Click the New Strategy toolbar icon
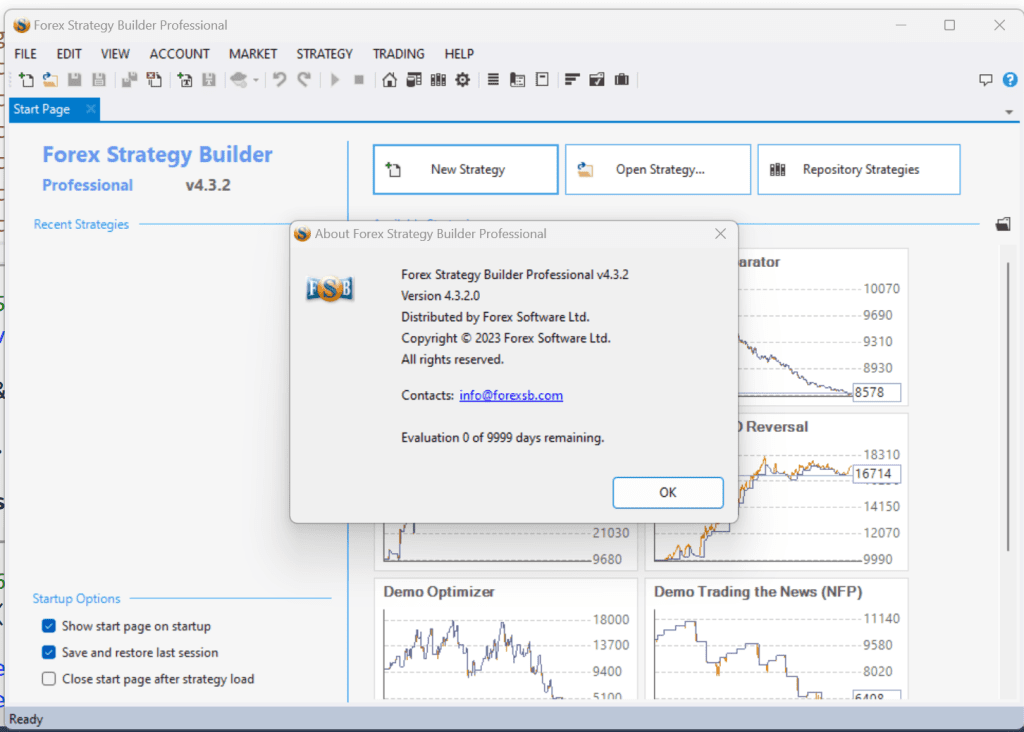 27,80
